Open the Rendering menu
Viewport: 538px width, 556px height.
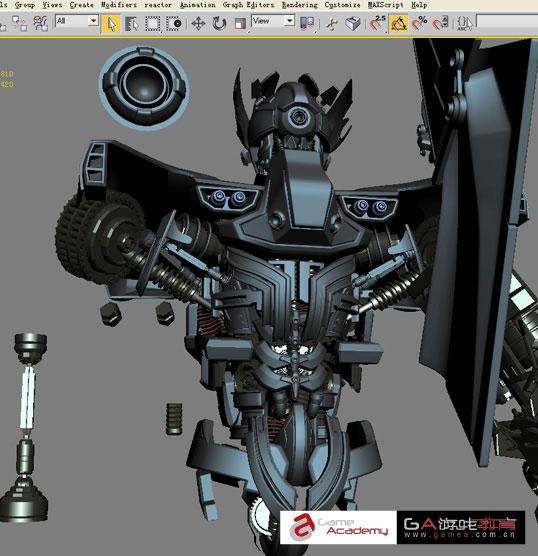(x=300, y=5)
